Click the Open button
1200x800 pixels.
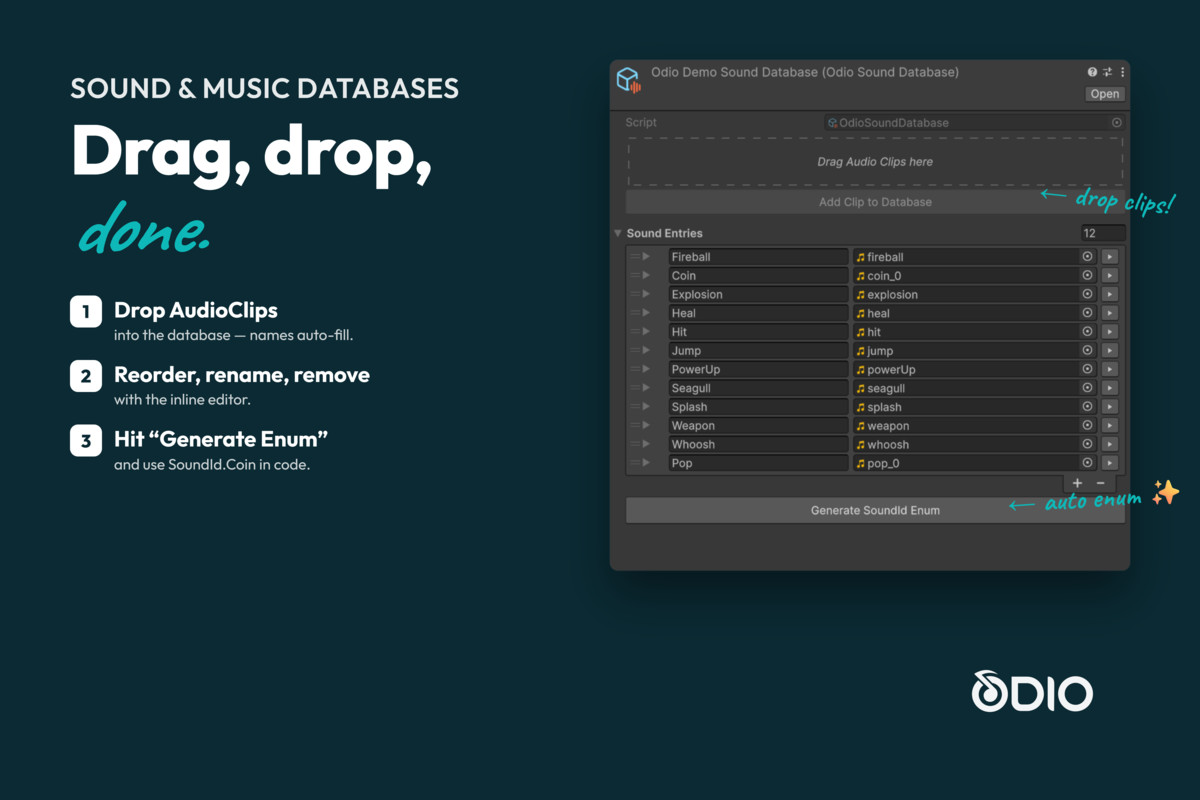pos(1105,94)
